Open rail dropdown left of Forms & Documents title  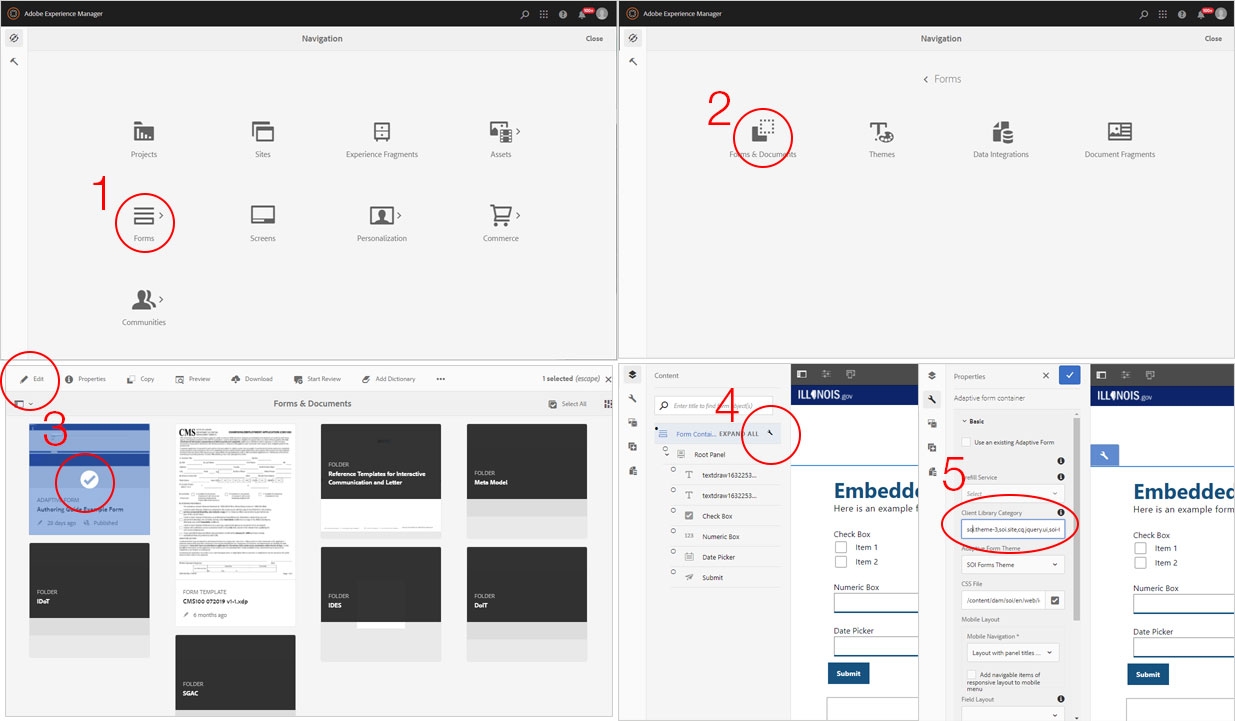tap(24, 404)
